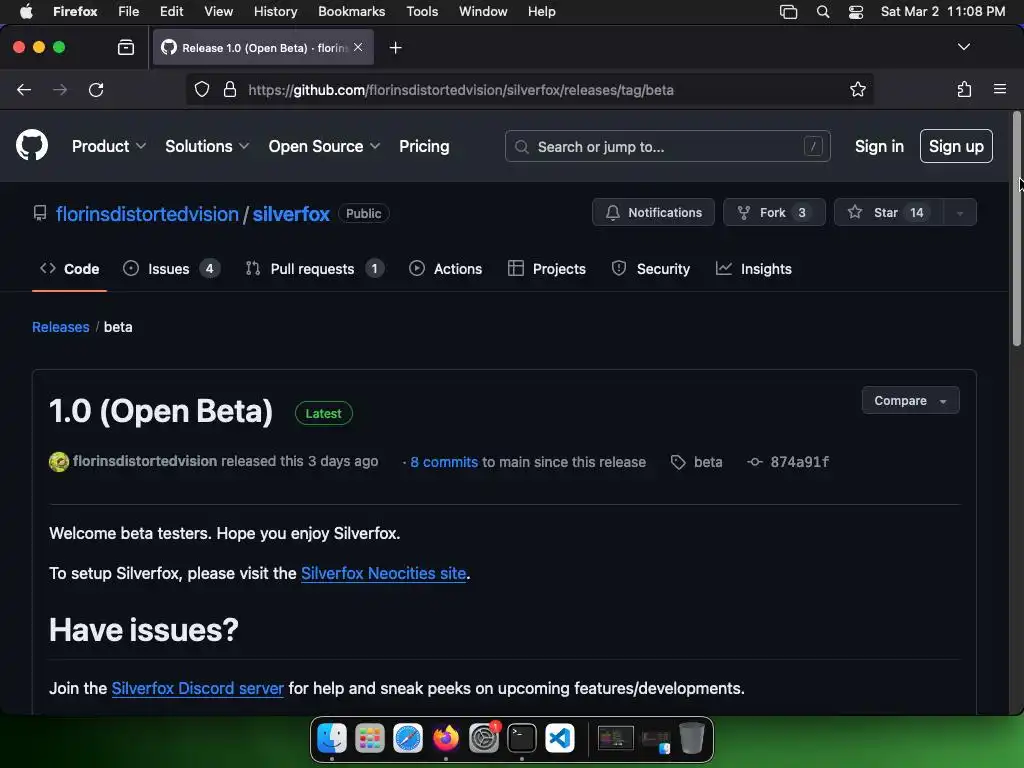Screen dimensions: 1024x768
Task: Go to Releases breadcrumb link
Action: [x=61, y=327]
